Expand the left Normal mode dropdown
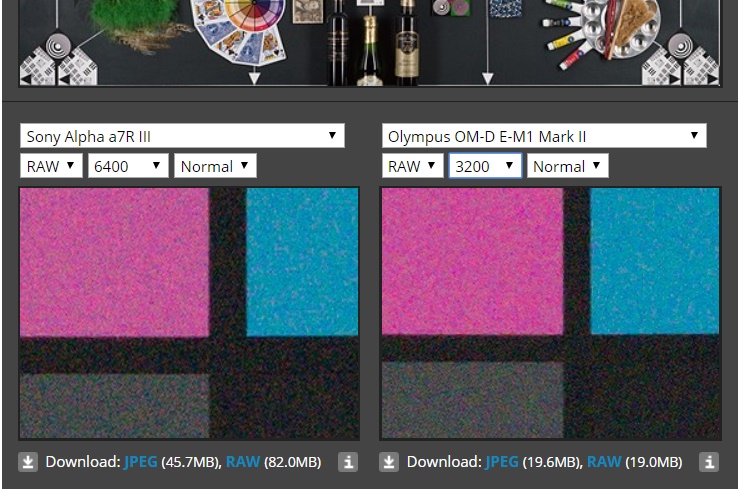This screenshot has width=738, height=489. (215, 166)
